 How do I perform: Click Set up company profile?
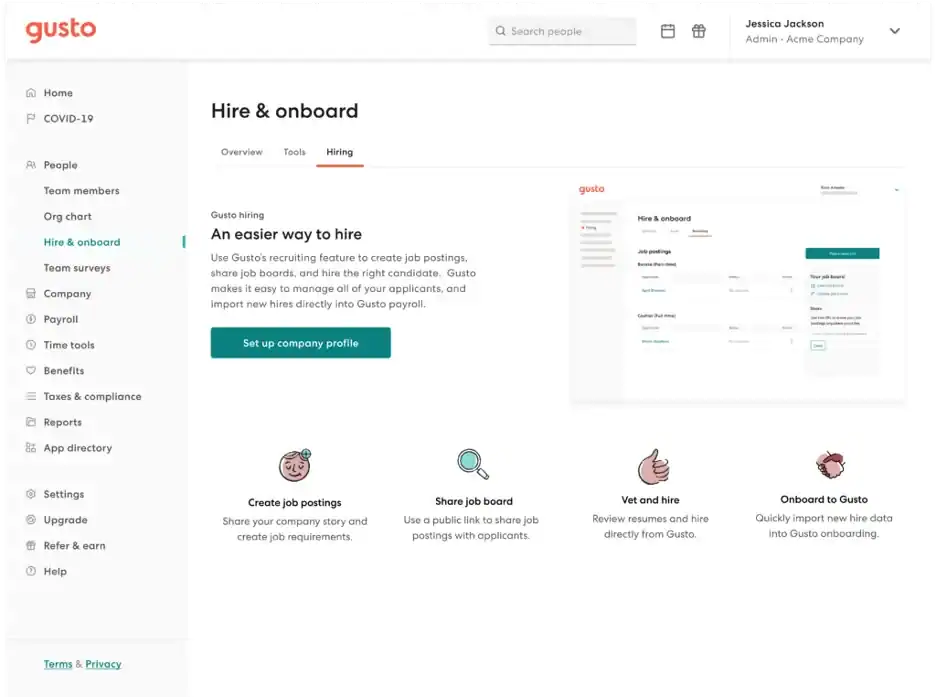(300, 343)
